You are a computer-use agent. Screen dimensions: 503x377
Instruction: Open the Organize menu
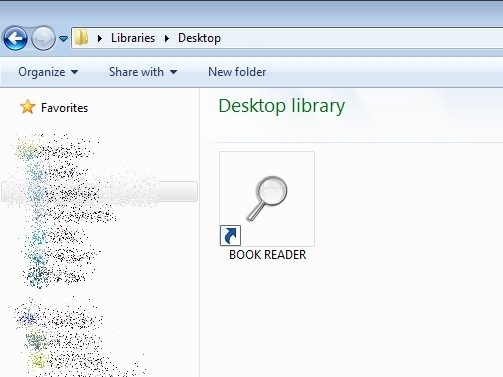pos(48,72)
